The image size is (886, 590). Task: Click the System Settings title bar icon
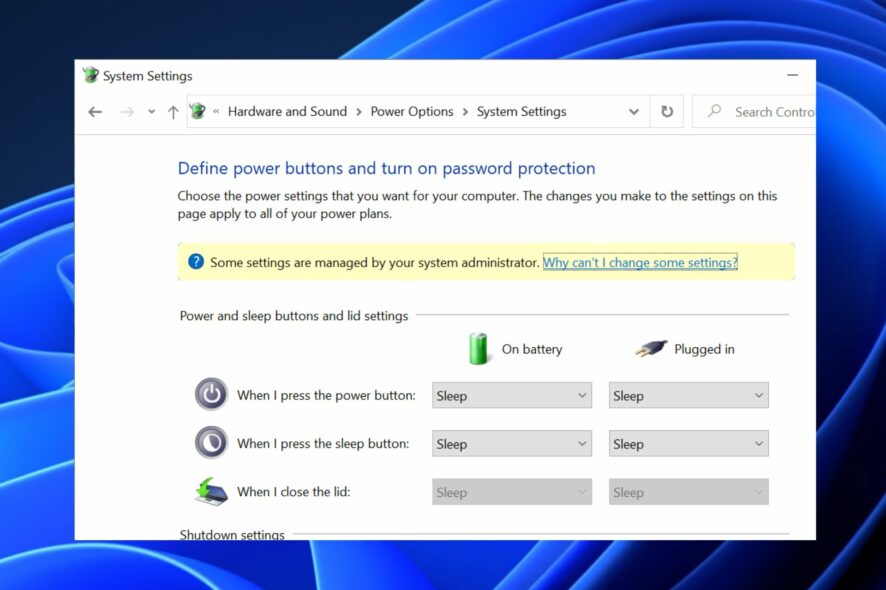tap(90, 75)
